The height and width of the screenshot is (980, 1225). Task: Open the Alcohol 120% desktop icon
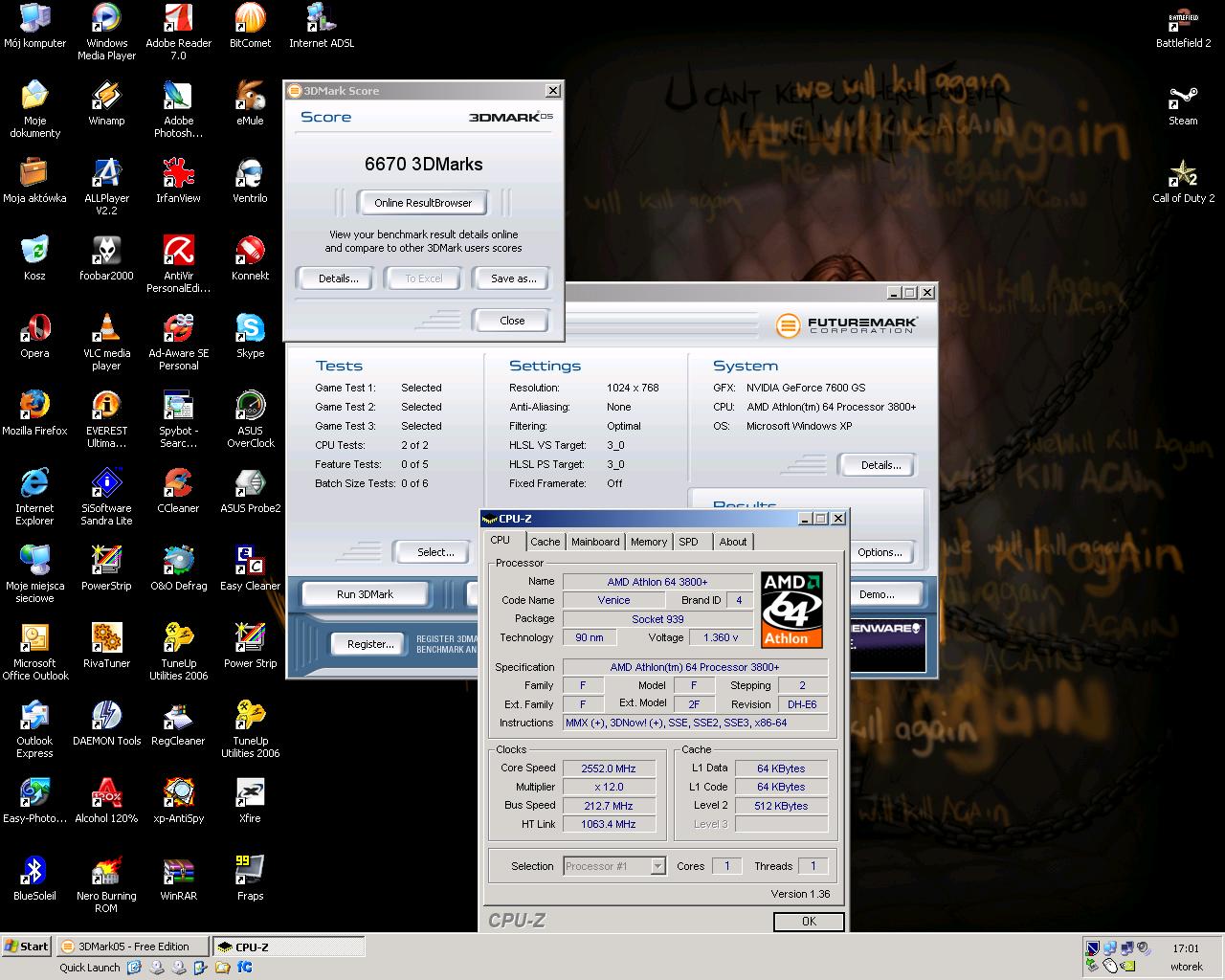click(106, 802)
